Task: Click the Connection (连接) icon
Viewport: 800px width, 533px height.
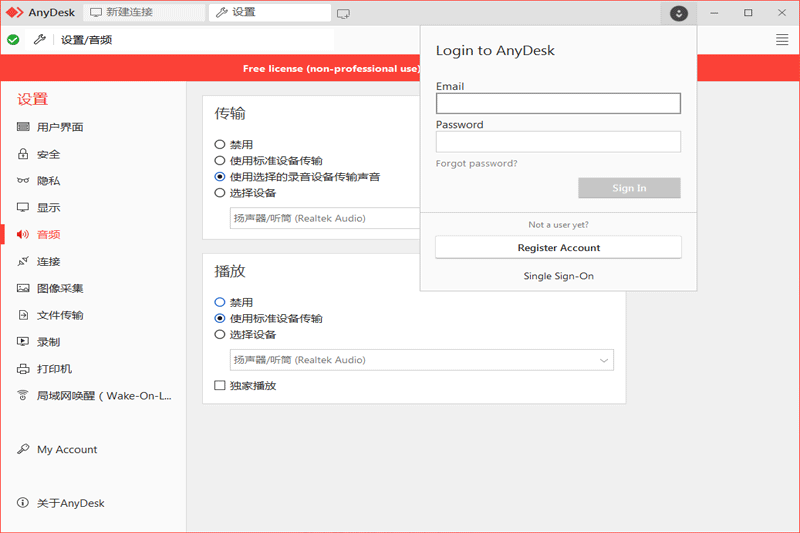Action: pyautogui.click(x=23, y=261)
